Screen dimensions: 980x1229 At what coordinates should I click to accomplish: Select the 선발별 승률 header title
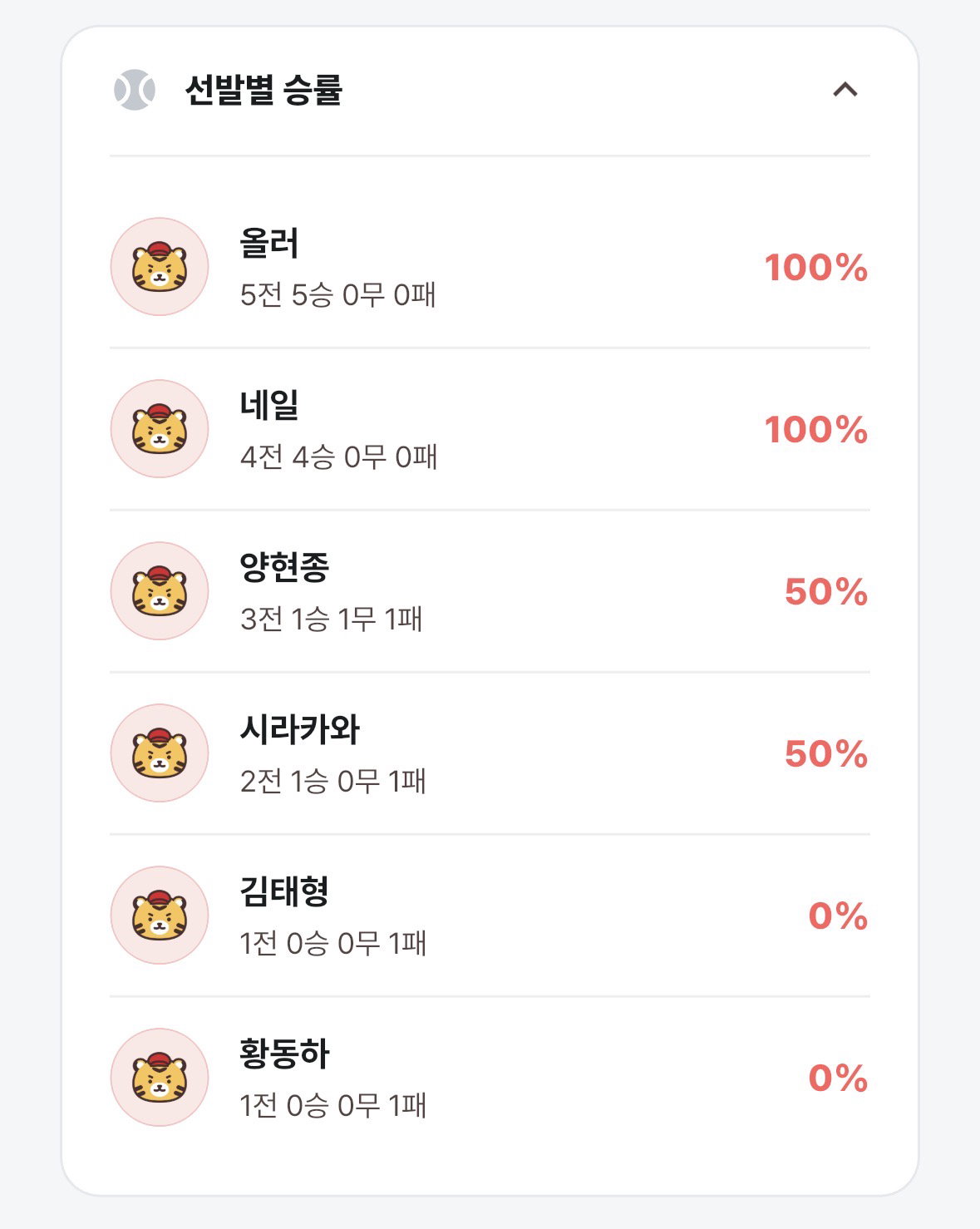click(x=263, y=90)
